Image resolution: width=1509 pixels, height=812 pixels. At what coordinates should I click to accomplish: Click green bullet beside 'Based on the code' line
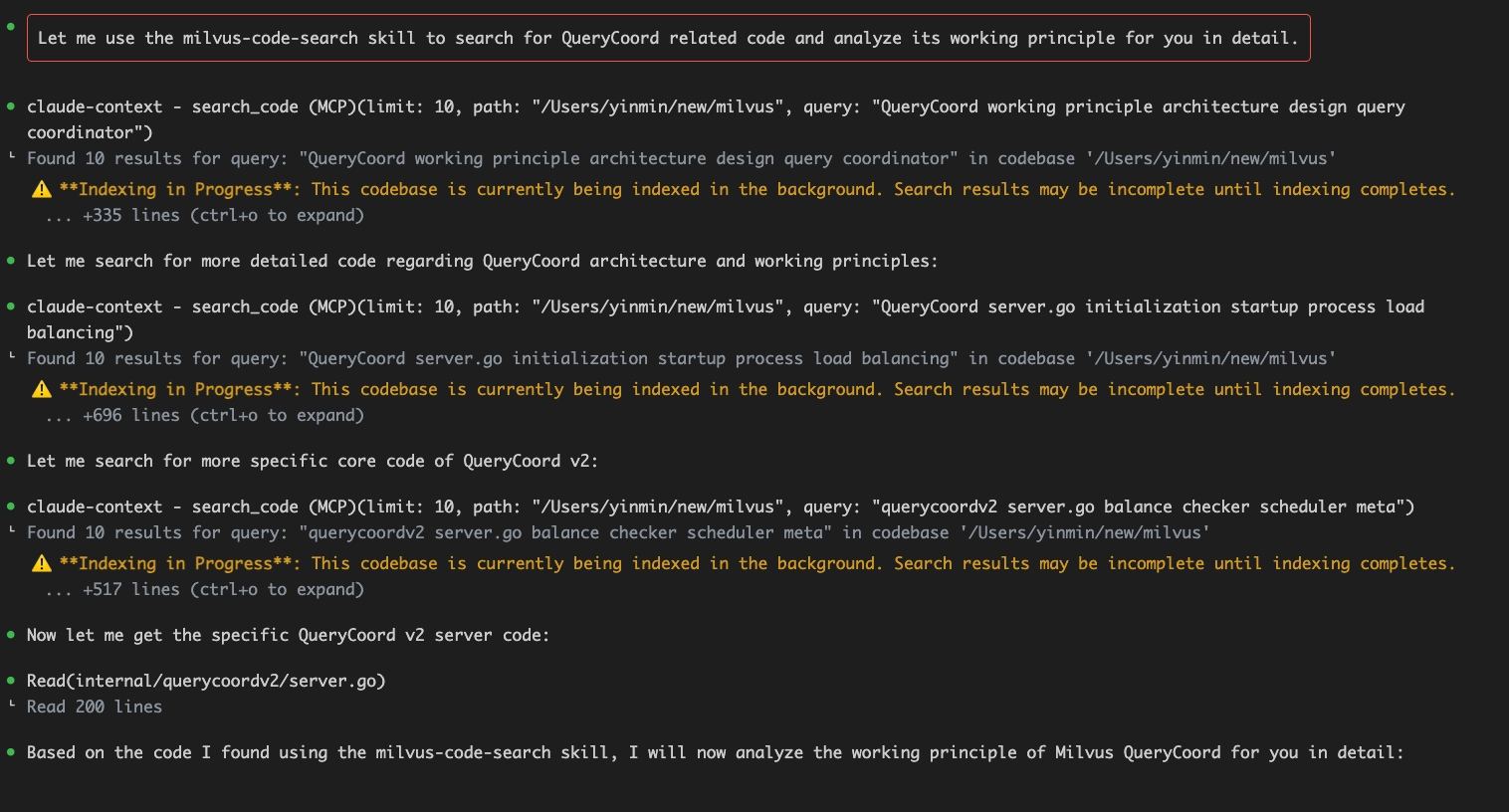11,752
